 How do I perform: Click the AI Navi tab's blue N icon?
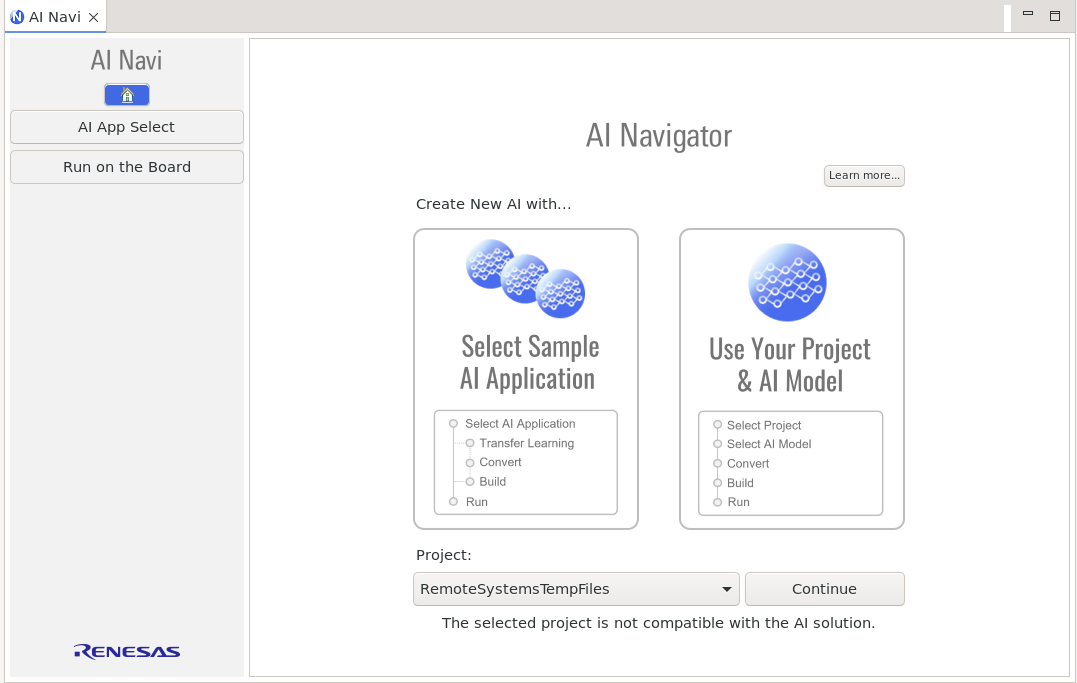click(17, 17)
